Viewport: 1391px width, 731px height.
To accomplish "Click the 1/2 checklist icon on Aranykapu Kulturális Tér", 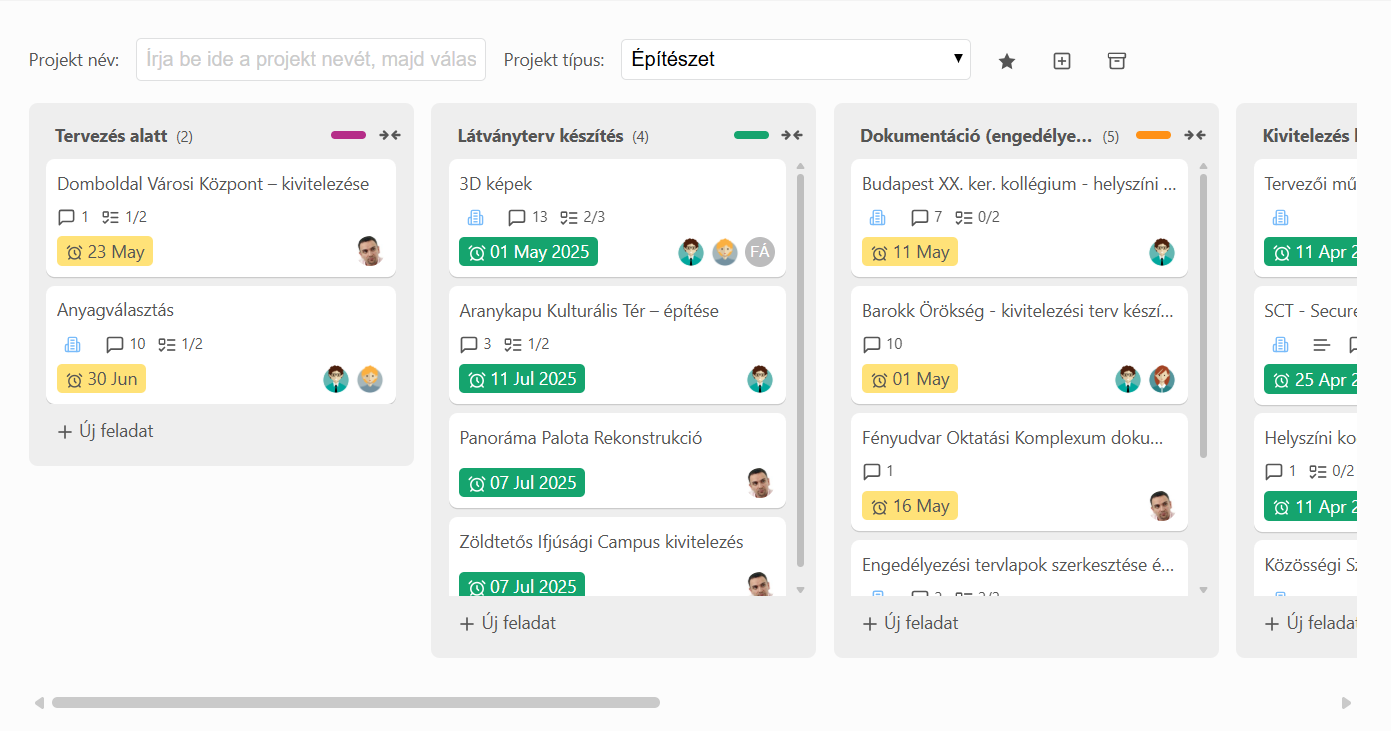I will coord(513,344).
